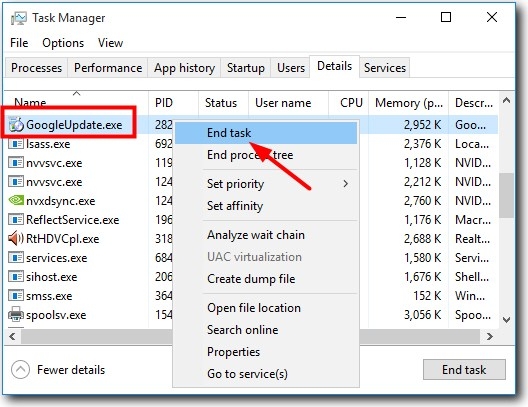Select the RtHDVCpl.exe row name
528x407 pixels.
pos(63,239)
